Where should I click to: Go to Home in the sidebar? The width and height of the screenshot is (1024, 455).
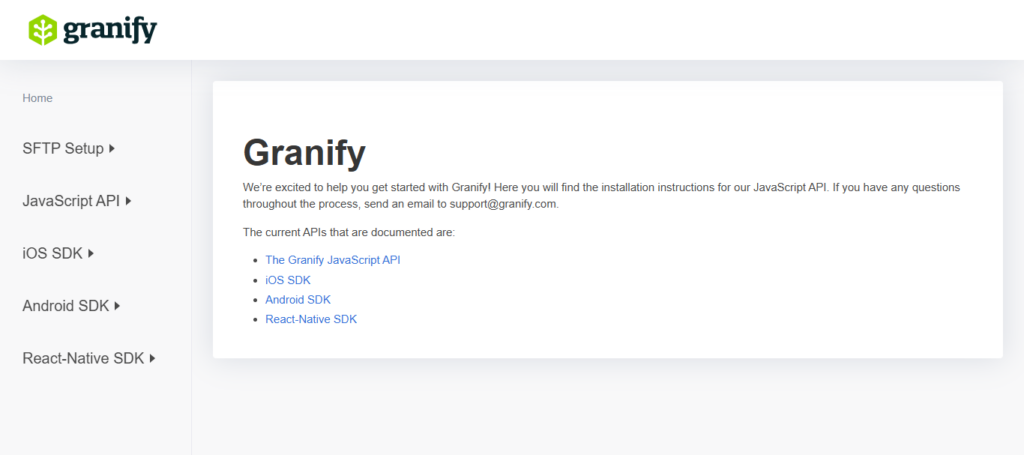37,98
